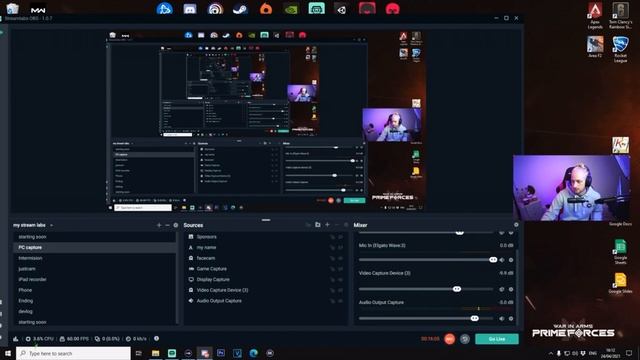Viewport: 640px width, 360px height.
Task: Open the Windows Start menu
Action: click(7, 353)
